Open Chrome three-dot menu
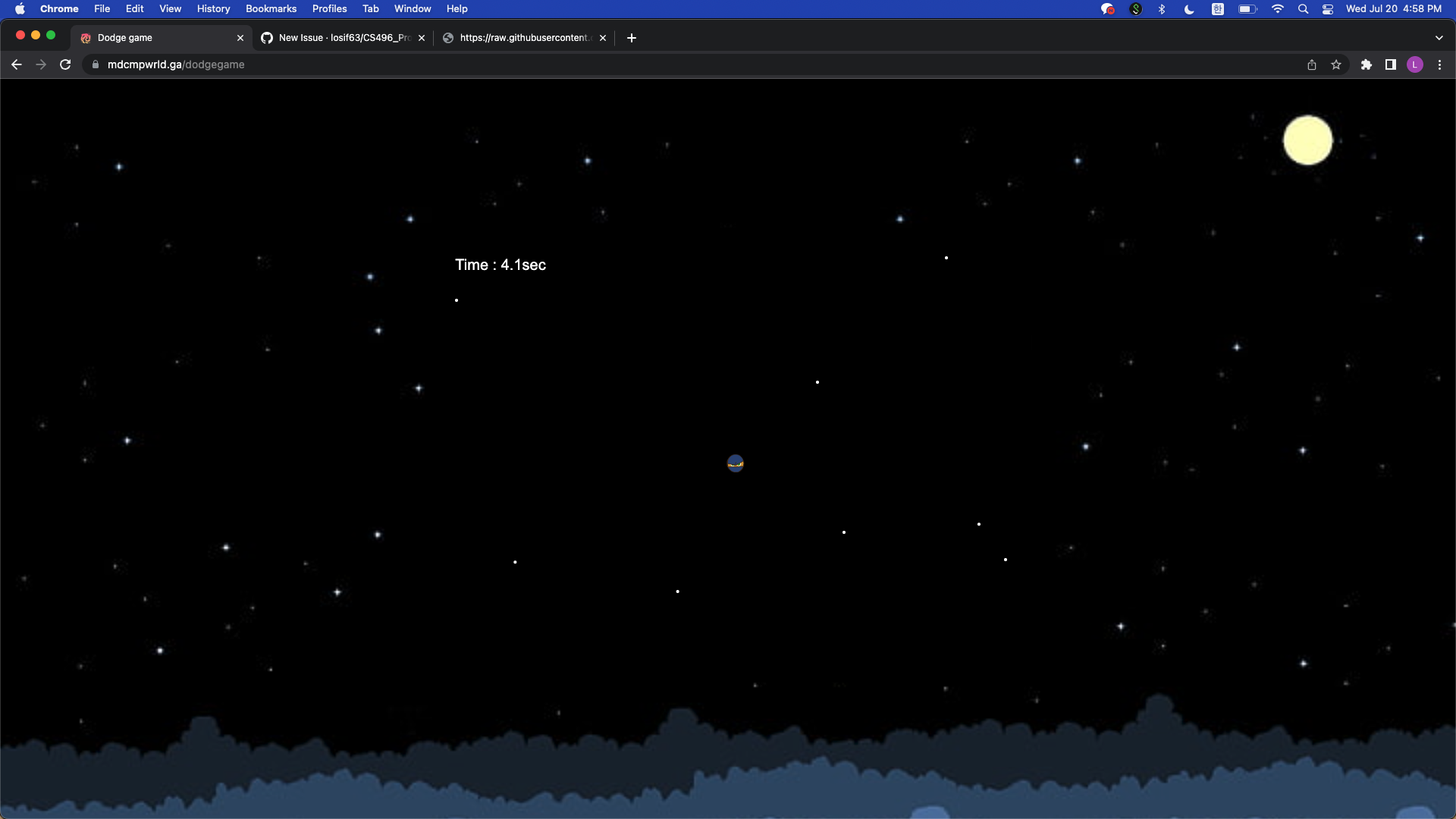The width and height of the screenshot is (1456, 819). (1439, 64)
